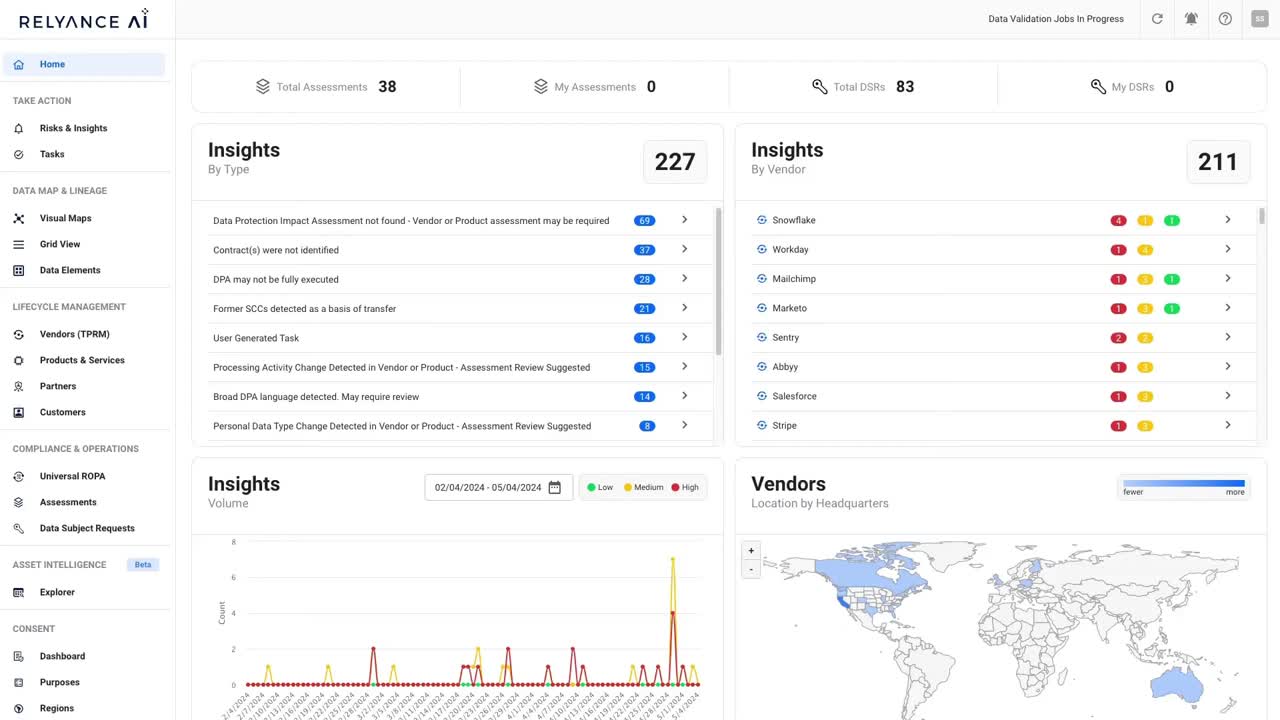This screenshot has width=1280, height=720.
Task: Open Universal ROPA page
Action: (x=72, y=476)
